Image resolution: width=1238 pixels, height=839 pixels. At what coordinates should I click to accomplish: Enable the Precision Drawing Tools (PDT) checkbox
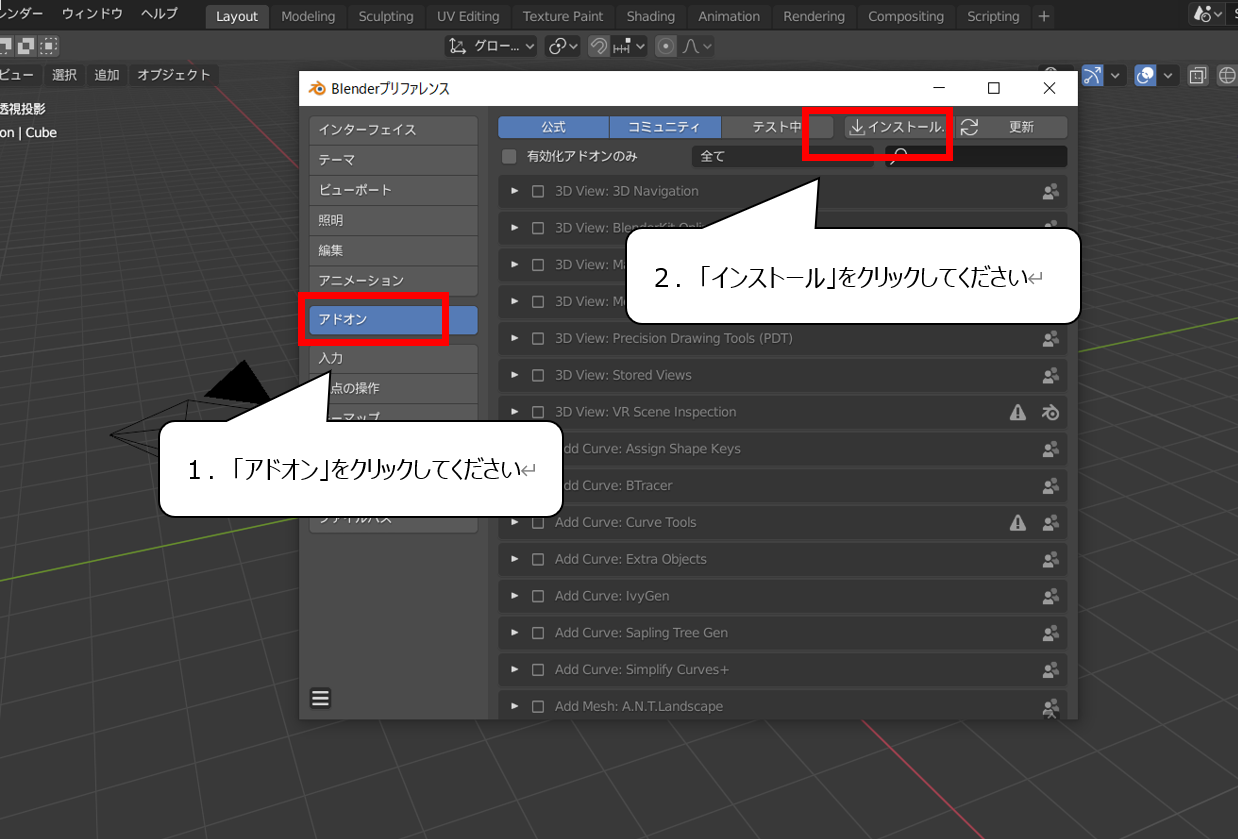coord(538,339)
